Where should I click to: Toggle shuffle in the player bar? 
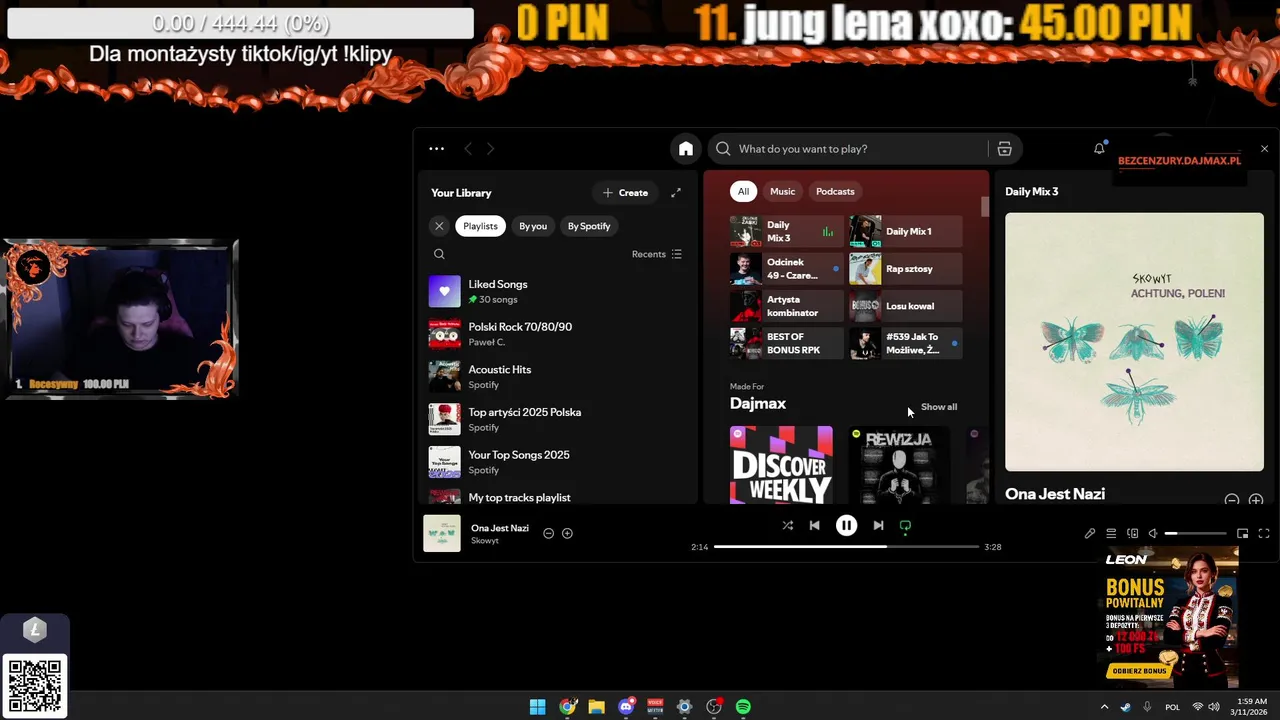point(787,525)
